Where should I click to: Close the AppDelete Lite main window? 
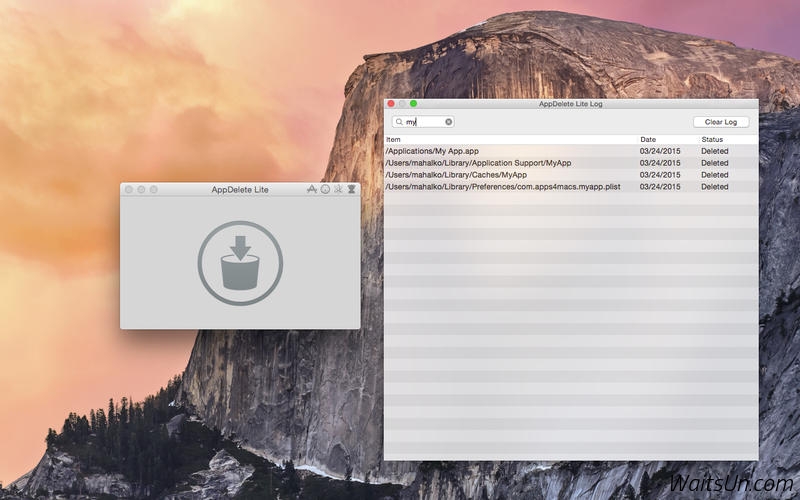(129, 189)
